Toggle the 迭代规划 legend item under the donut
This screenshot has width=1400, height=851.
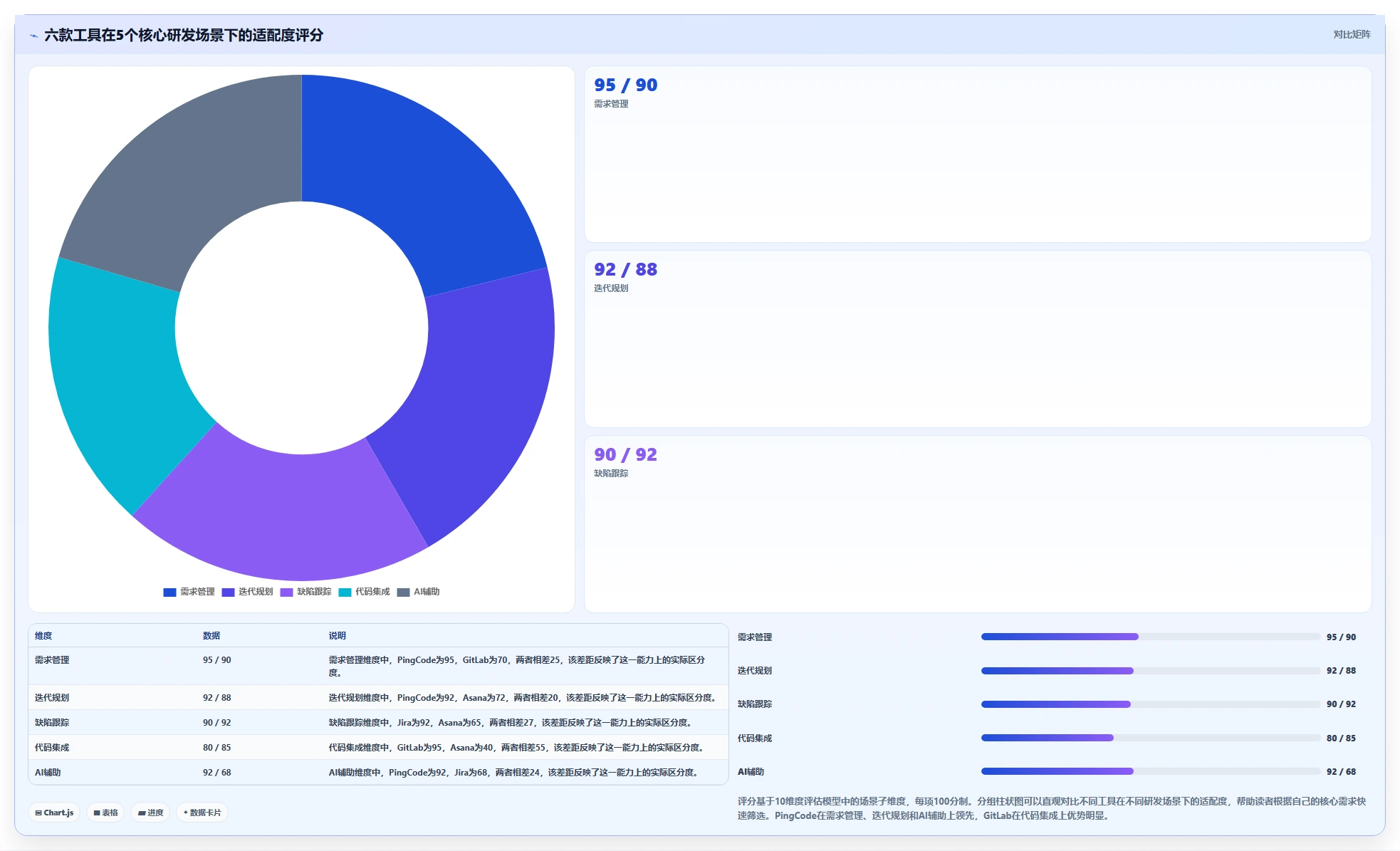(247, 592)
